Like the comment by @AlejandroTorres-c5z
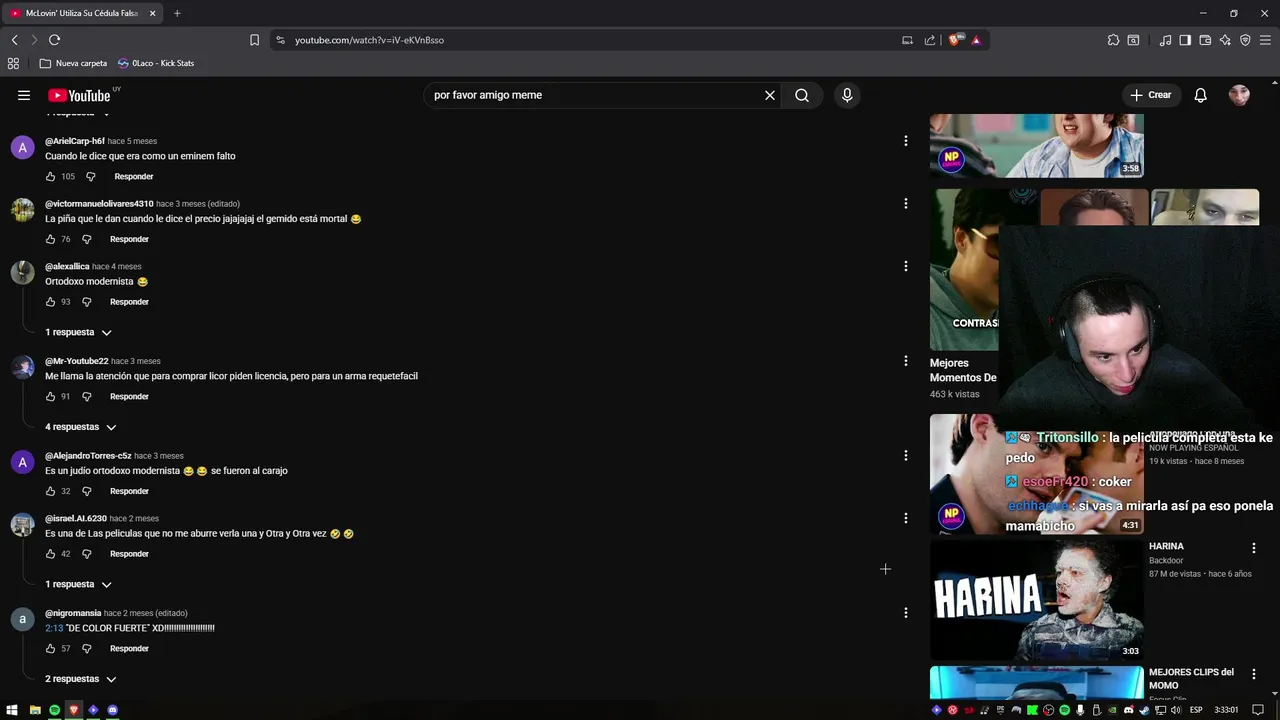Viewport: 1280px width, 720px height. pyautogui.click(x=50, y=492)
